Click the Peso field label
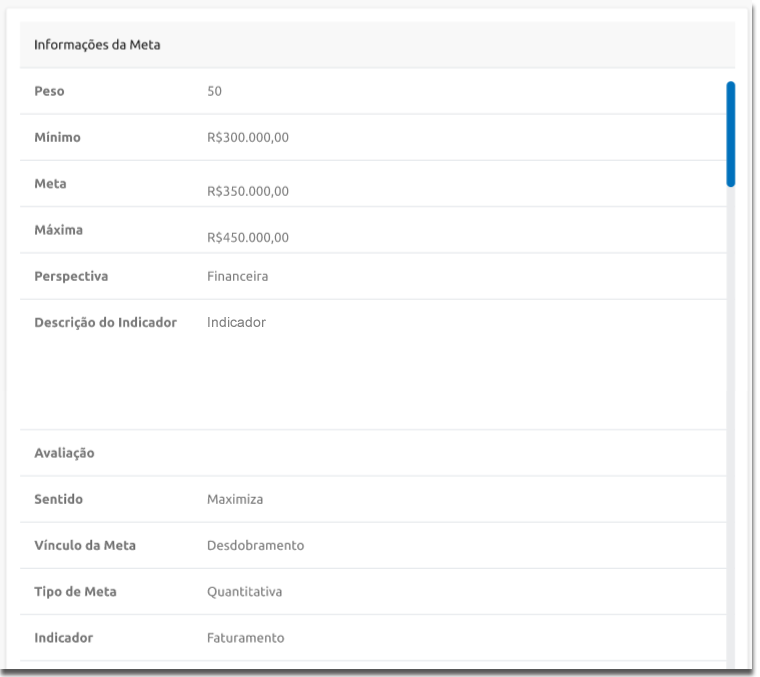This screenshot has width=760, height=677. pos(50,91)
